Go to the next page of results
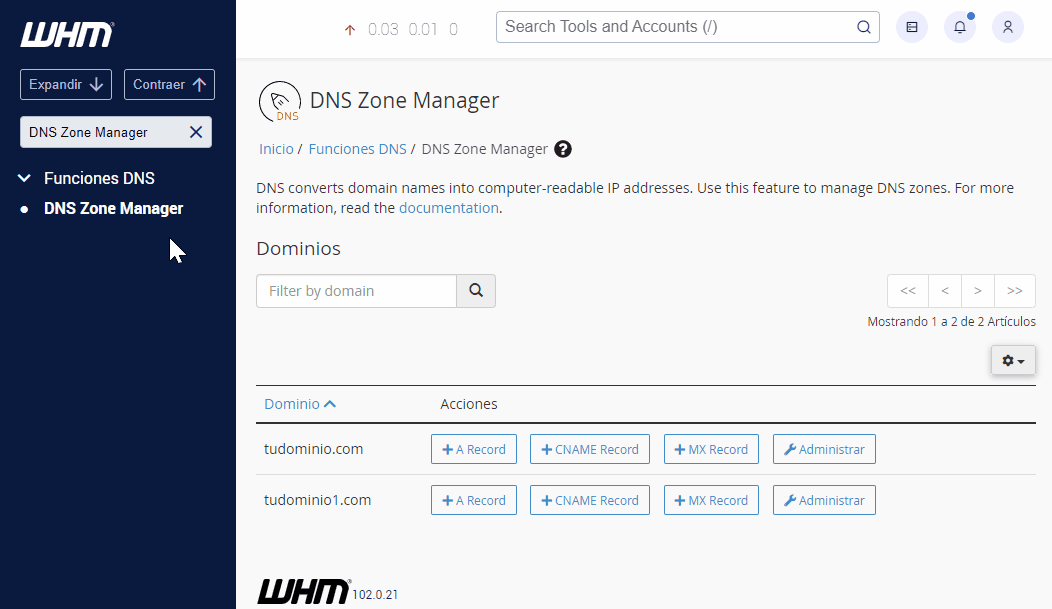This screenshot has width=1052, height=609. [978, 290]
